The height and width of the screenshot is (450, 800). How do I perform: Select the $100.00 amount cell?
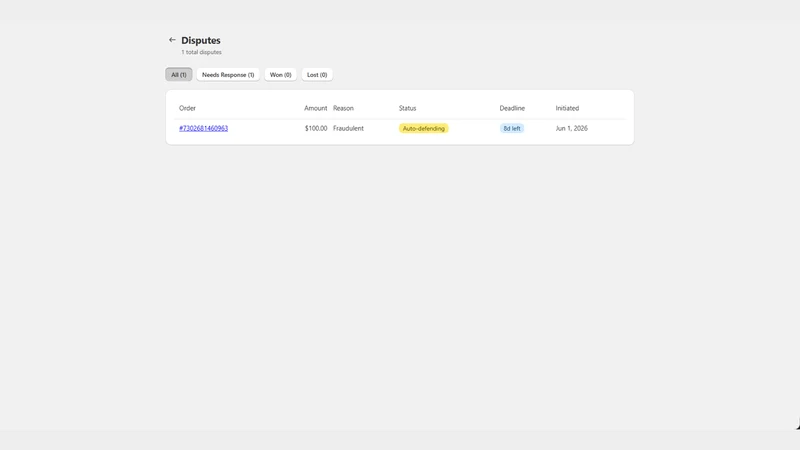pos(316,128)
